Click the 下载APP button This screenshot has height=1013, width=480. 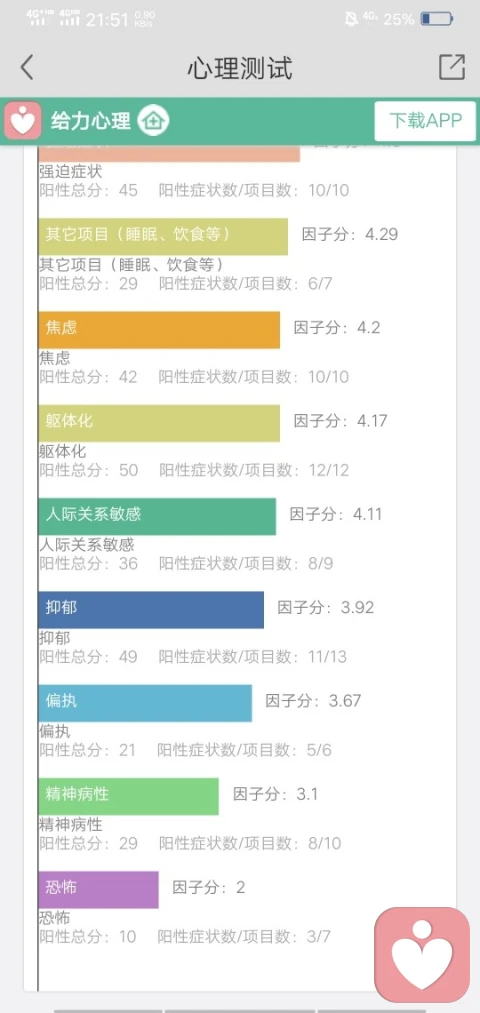[425, 121]
